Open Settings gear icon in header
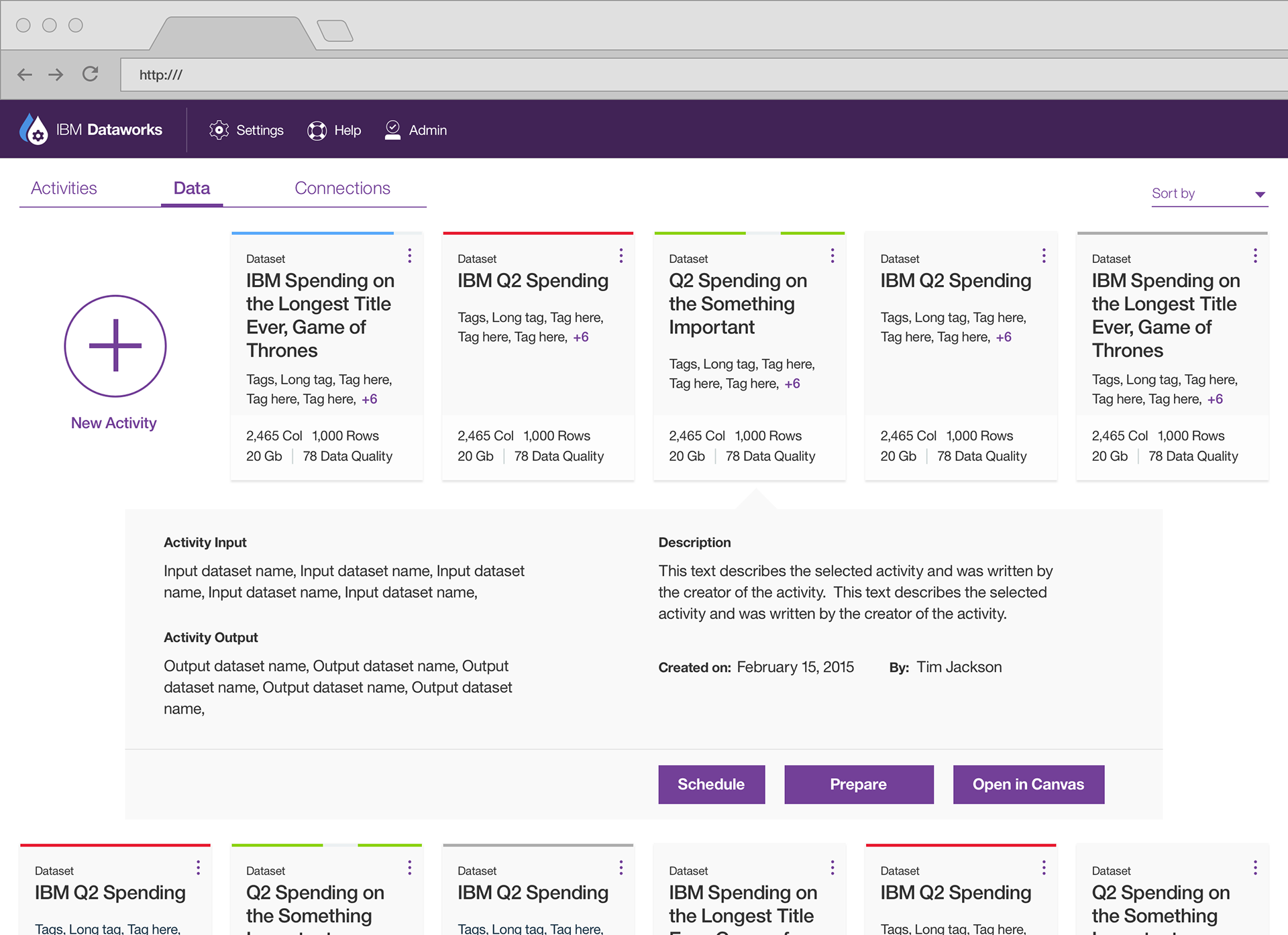1288x935 pixels. [x=219, y=130]
